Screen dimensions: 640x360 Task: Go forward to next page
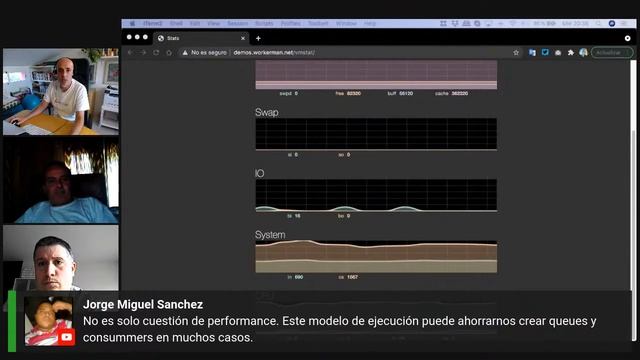pos(143,52)
